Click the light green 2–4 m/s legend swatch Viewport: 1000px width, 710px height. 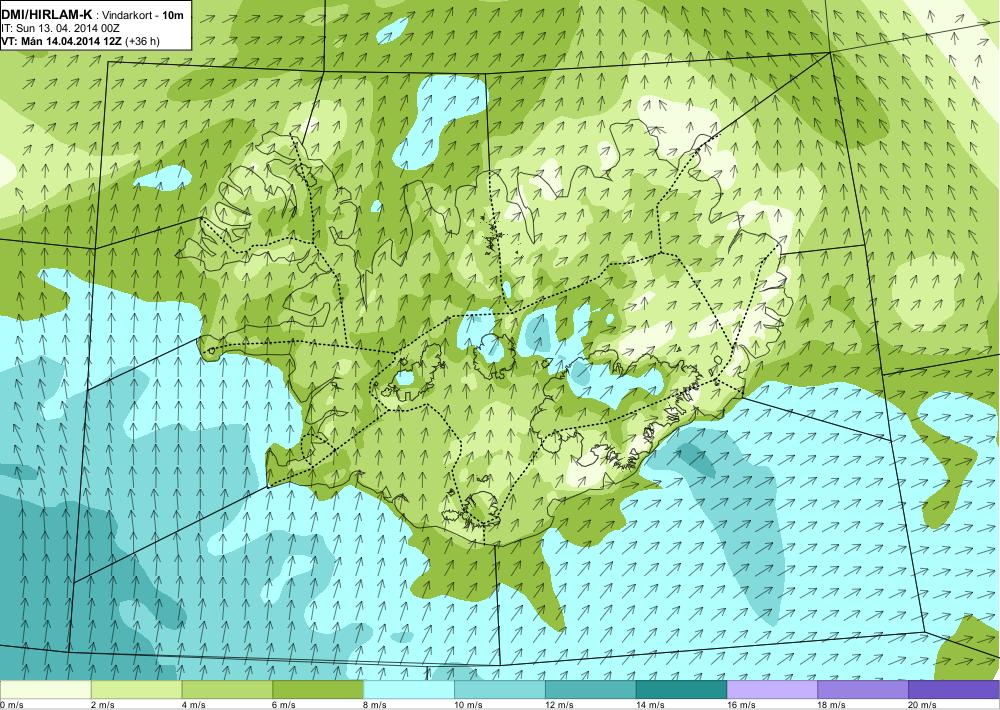136,690
